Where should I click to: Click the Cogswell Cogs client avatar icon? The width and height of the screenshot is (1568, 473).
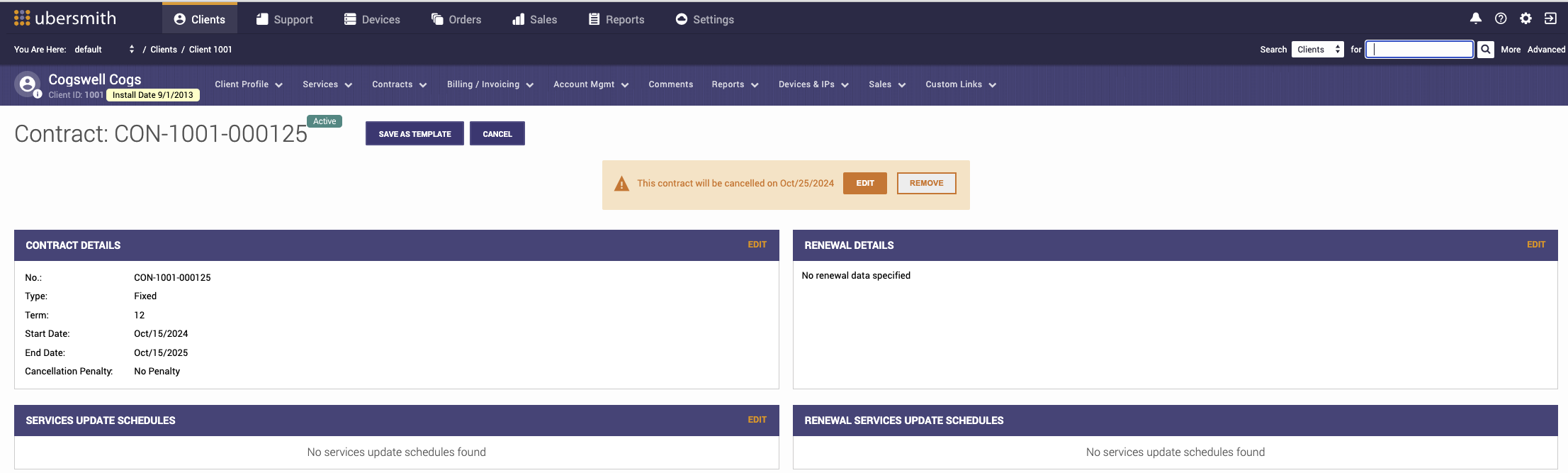[28, 84]
